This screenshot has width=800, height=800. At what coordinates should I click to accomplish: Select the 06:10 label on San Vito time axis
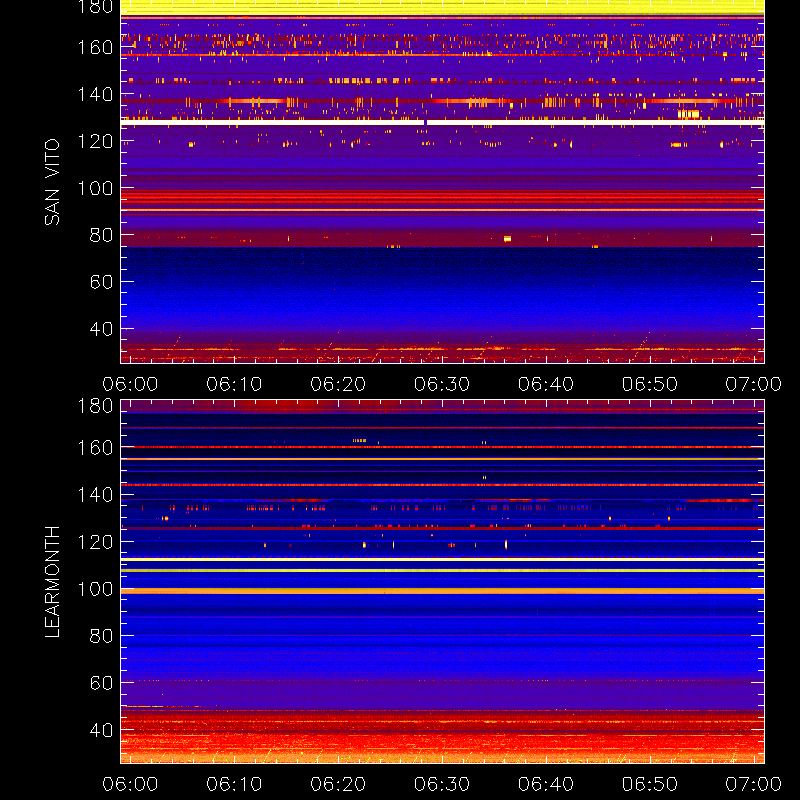click(x=234, y=384)
